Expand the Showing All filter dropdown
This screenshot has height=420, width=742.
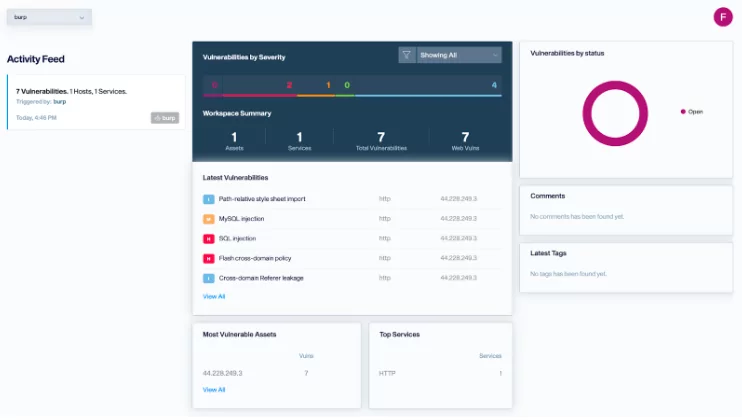[x=459, y=56]
